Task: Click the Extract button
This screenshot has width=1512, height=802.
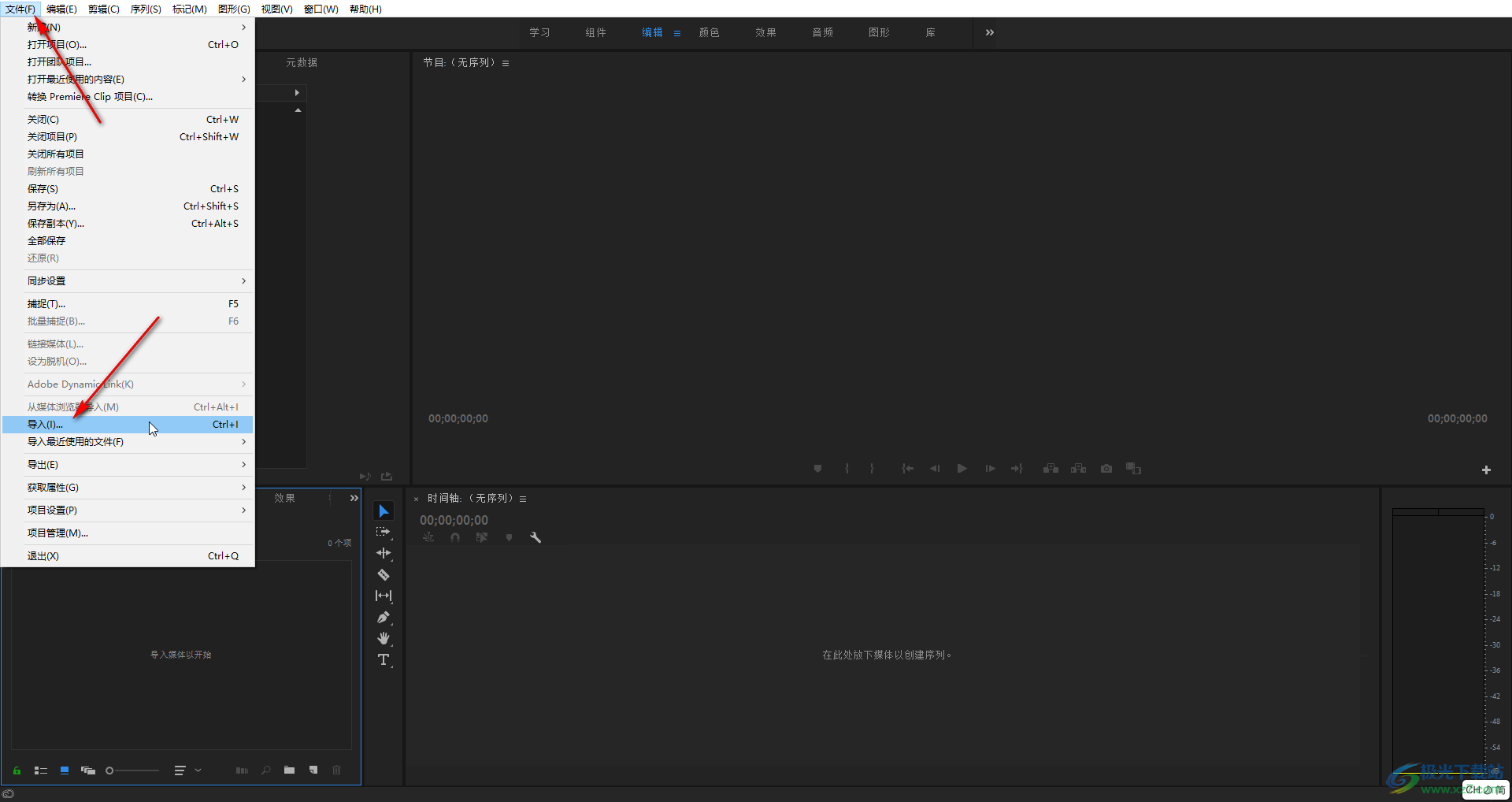Action: click(1078, 469)
